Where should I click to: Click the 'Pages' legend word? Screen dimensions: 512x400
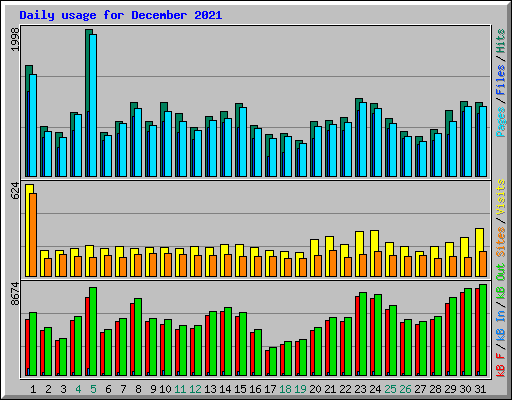click(501, 122)
